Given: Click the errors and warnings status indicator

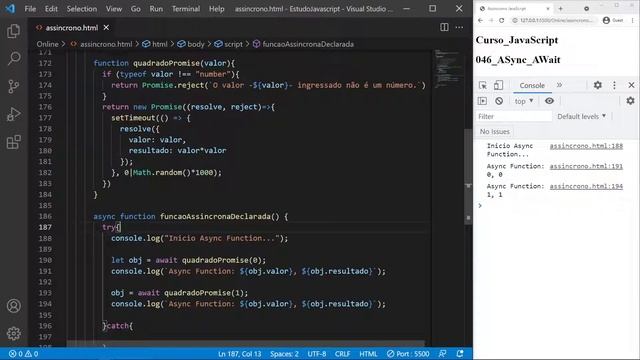Looking at the screenshot, I should (23, 354).
